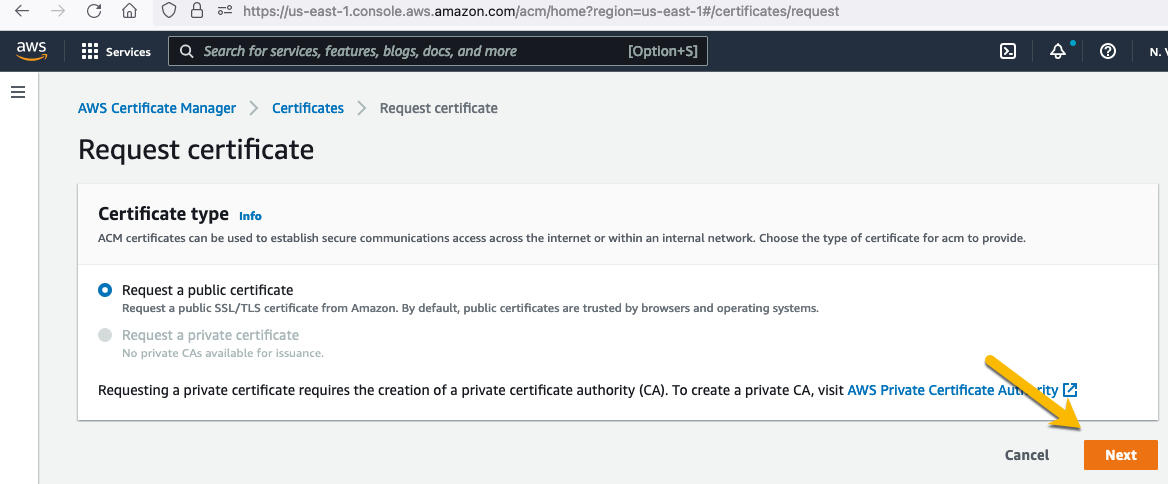Expand the hamburger side navigation
Screen dimensions: 1168x484
[18, 92]
